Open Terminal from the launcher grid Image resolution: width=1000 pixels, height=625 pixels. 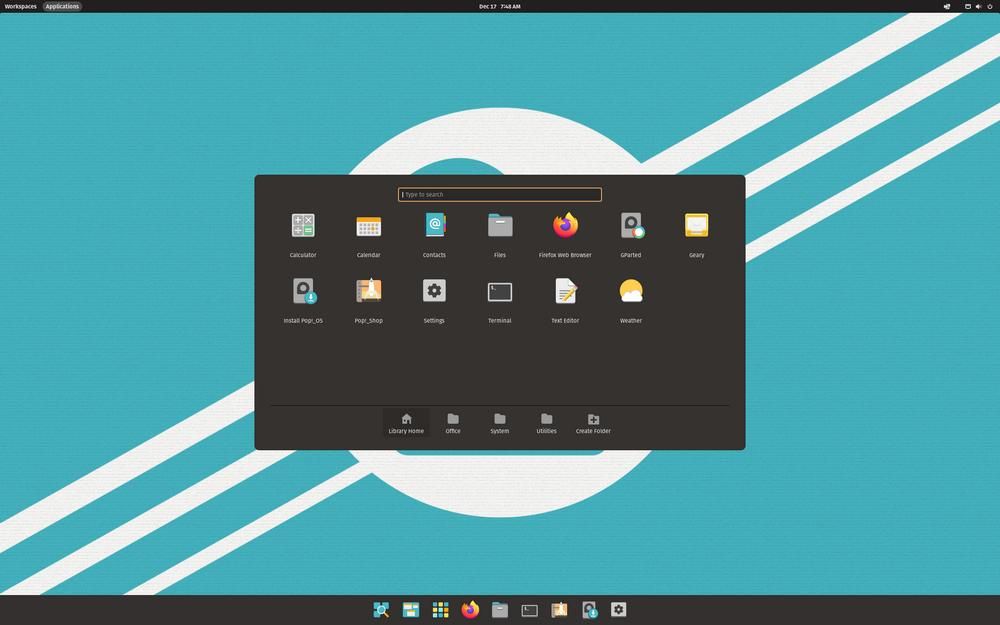click(500, 295)
